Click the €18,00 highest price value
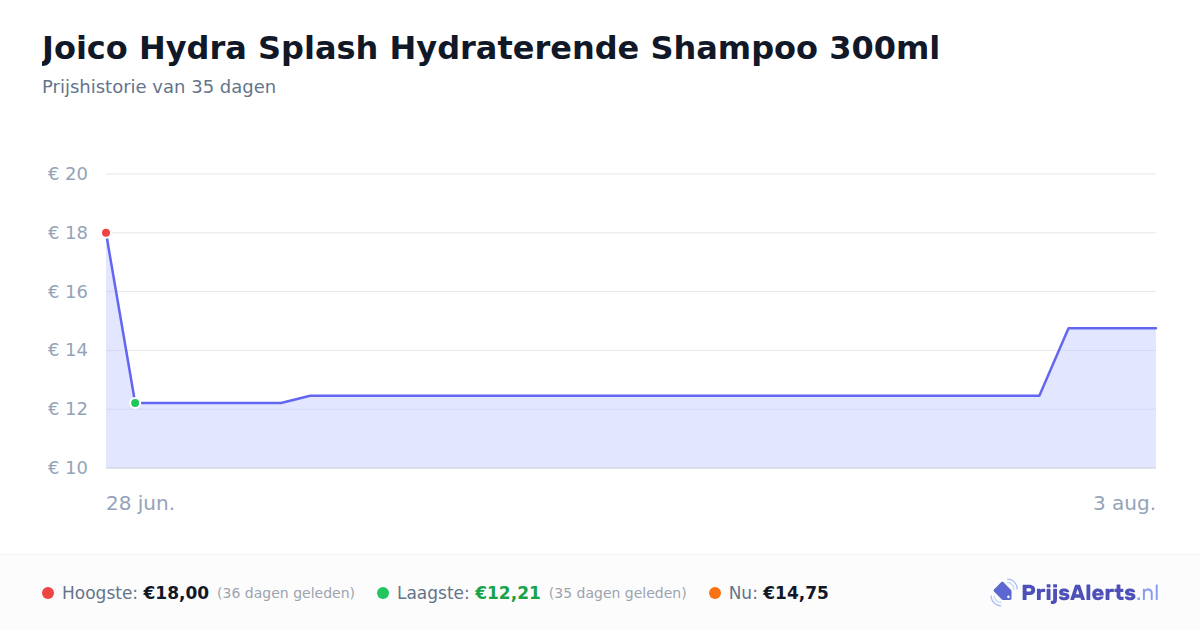Image resolution: width=1200 pixels, height=630 pixels. 176,593
